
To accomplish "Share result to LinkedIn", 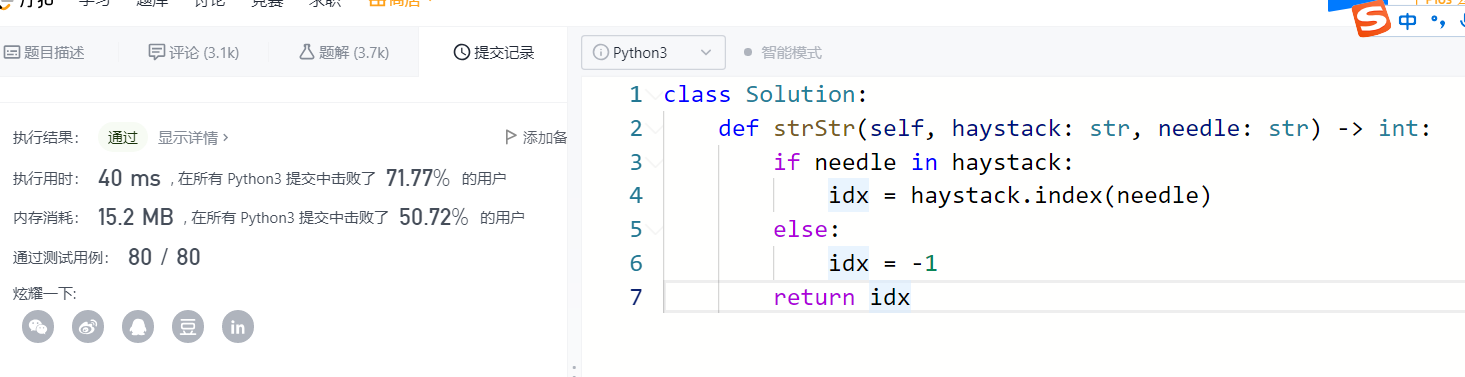I will coord(238,326).
